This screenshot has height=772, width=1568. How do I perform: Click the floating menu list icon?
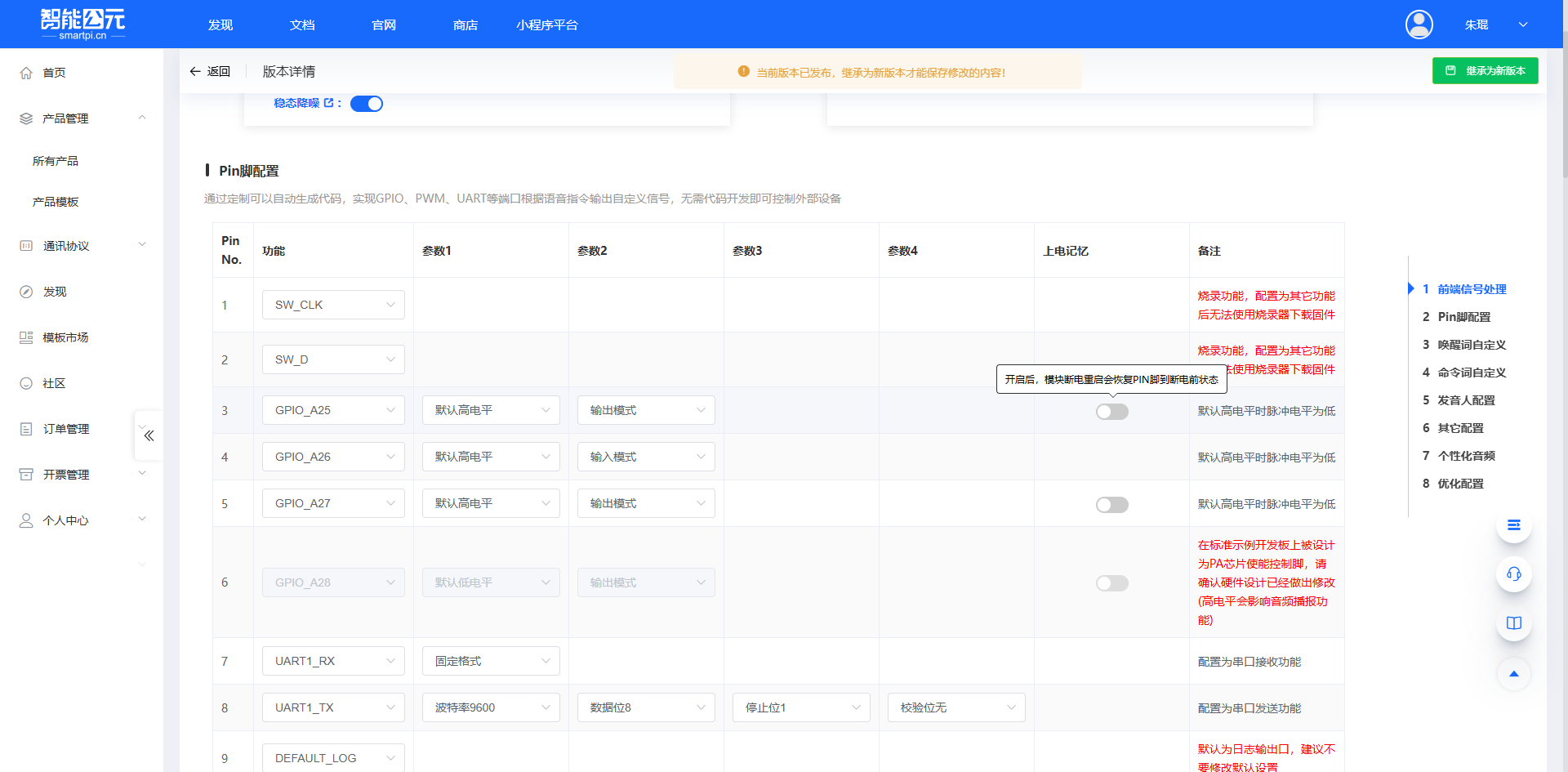(1513, 525)
